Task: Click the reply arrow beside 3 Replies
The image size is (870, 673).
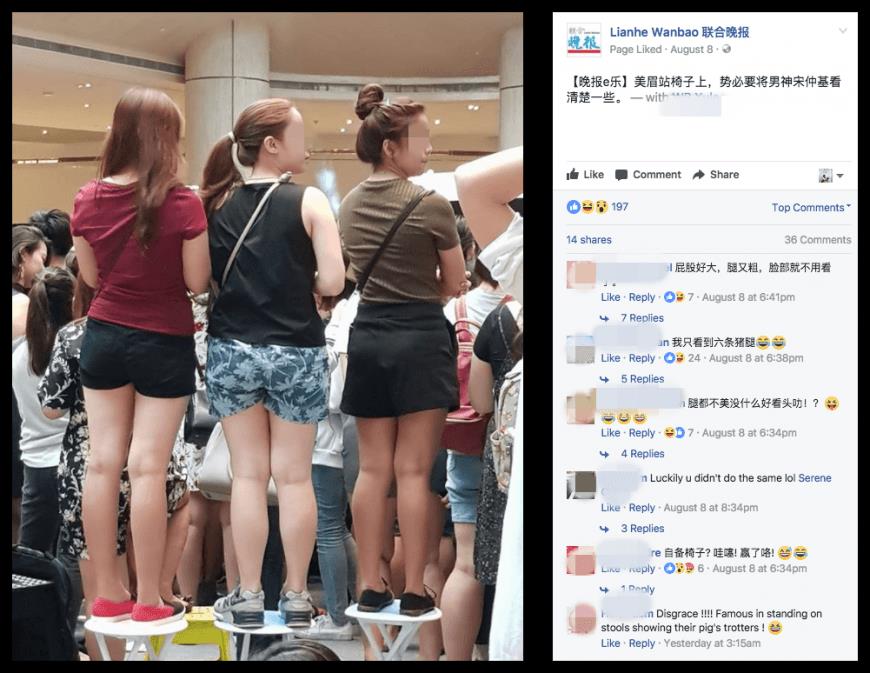Action: tap(604, 529)
